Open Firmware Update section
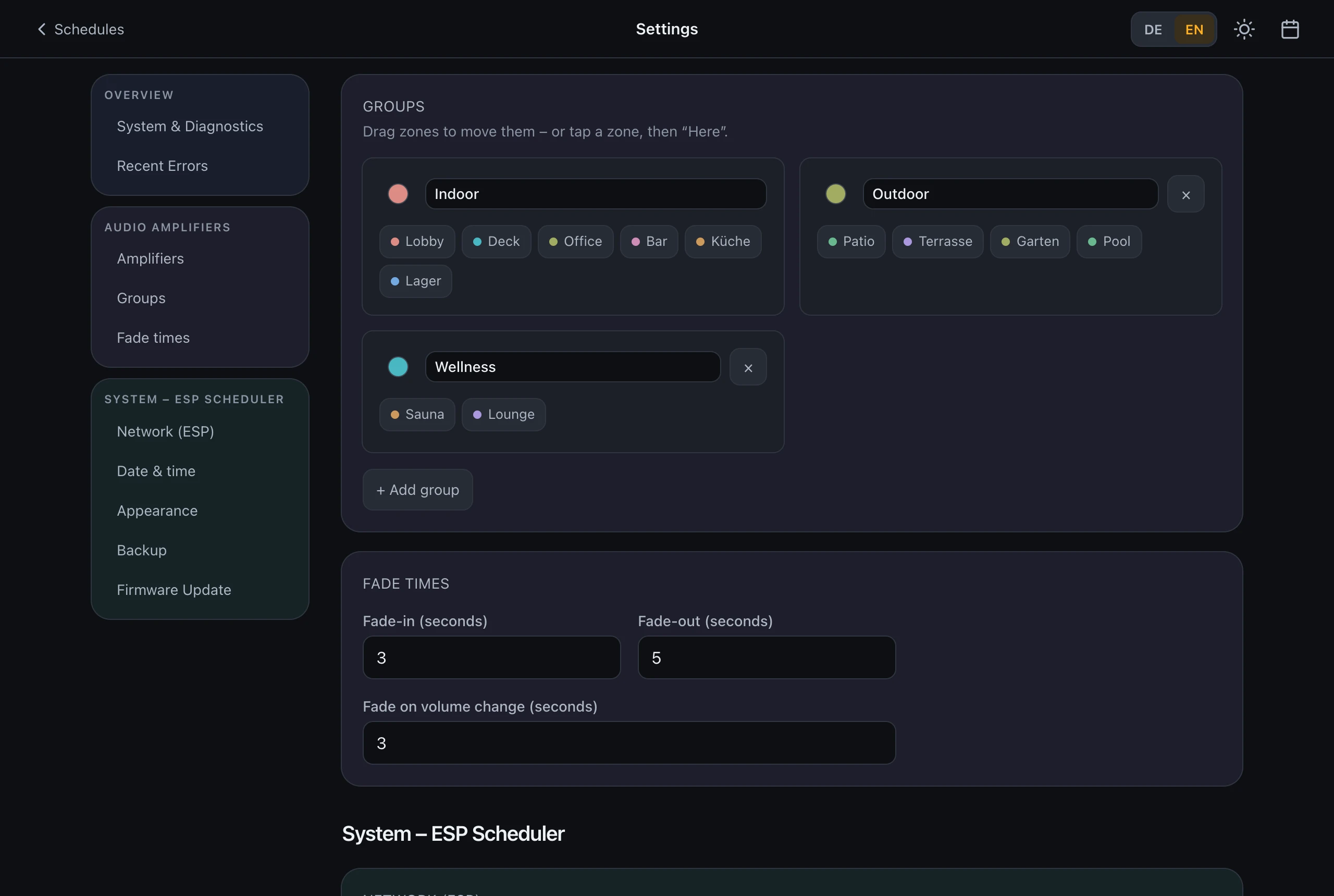The height and width of the screenshot is (896, 1334). click(x=174, y=590)
